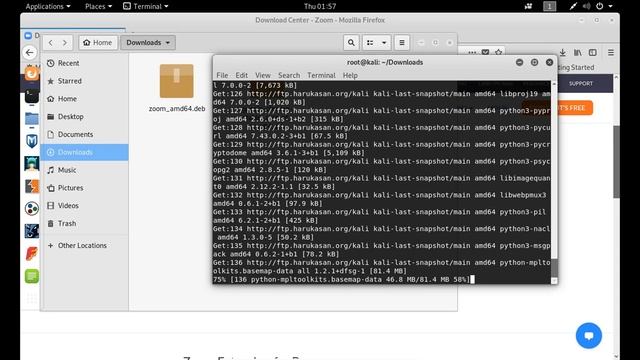Select the zoom_amd64.deb package file
Screen dimensions: 640x360
pyautogui.click(x=177, y=88)
